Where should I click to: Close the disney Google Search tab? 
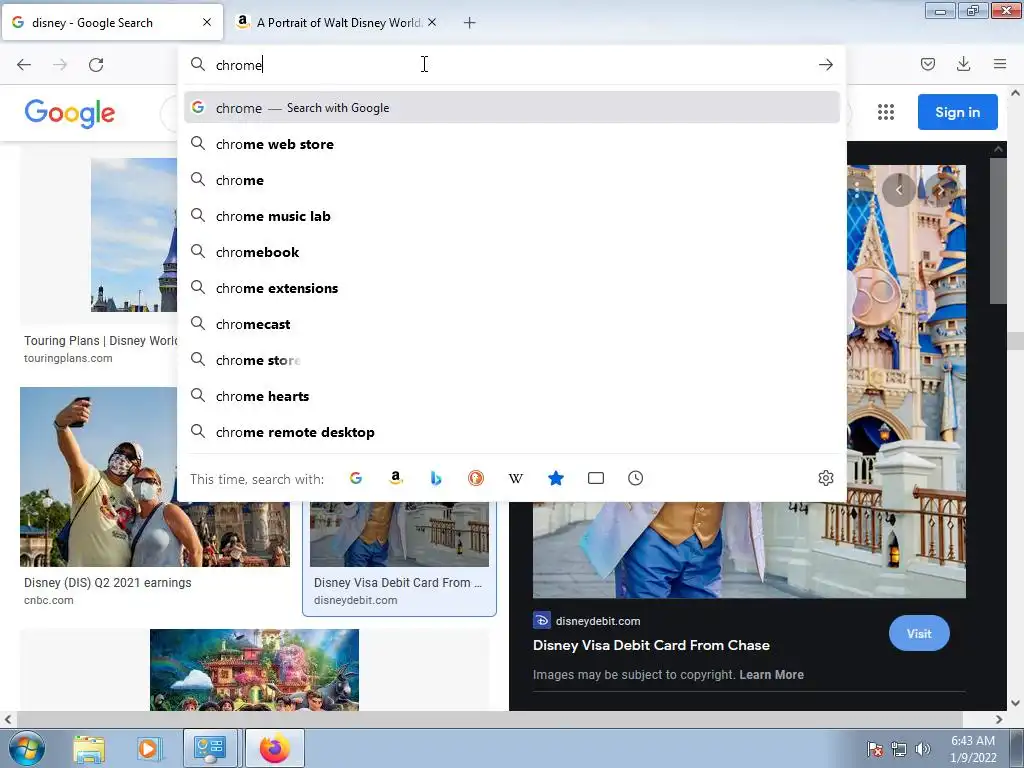(207, 22)
